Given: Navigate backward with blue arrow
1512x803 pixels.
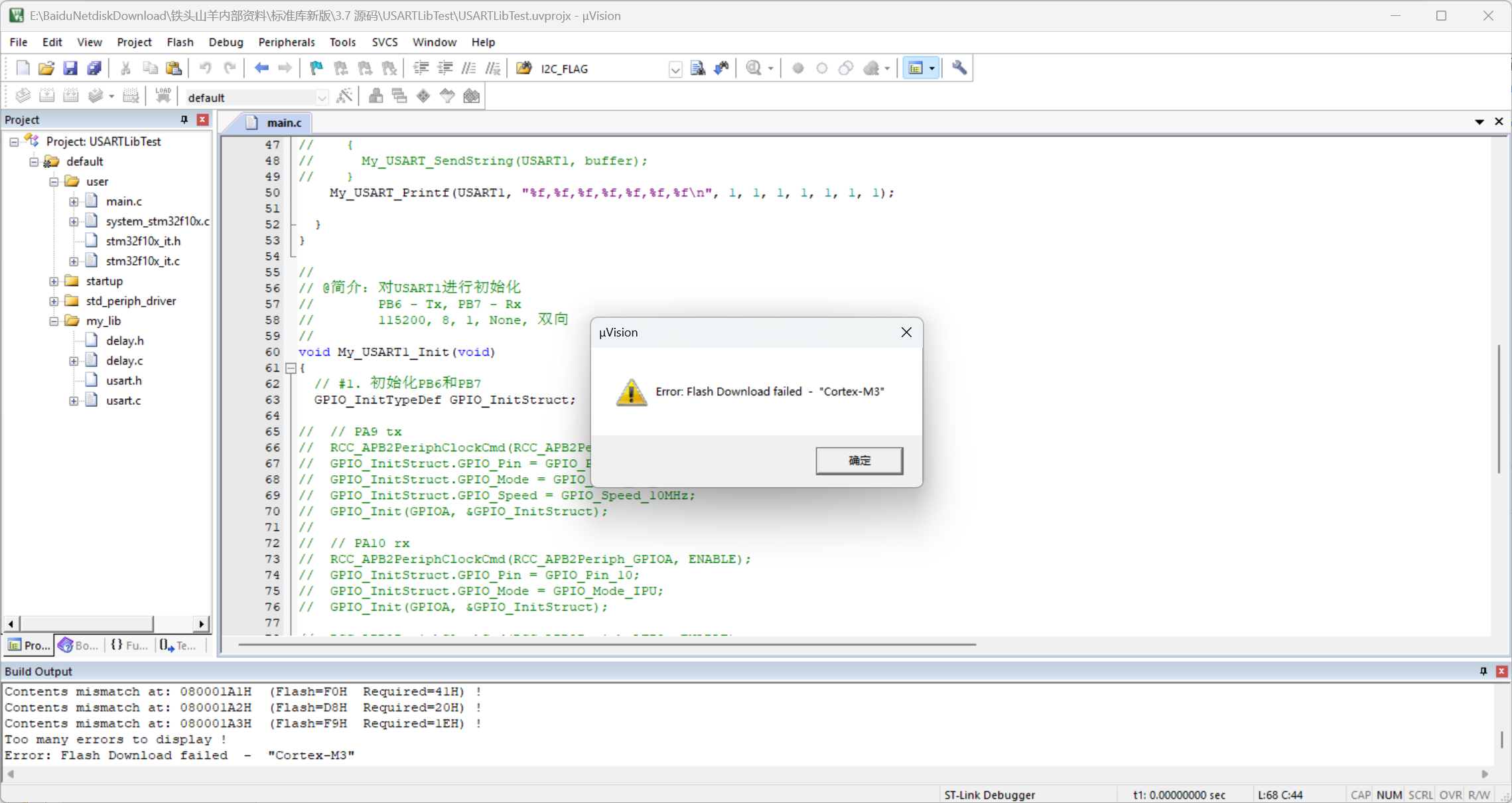Looking at the screenshot, I should click(x=261, y=68).
